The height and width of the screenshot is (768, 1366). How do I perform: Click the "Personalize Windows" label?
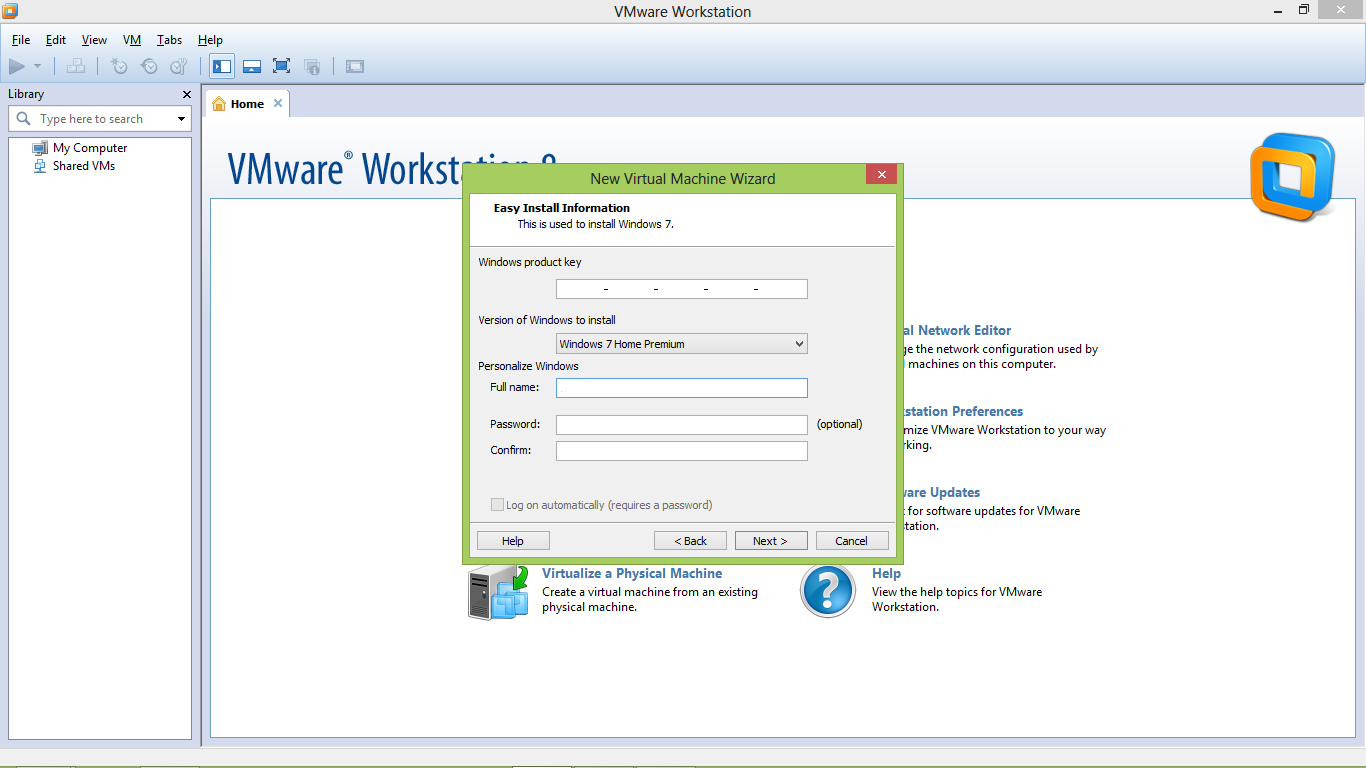528,366
